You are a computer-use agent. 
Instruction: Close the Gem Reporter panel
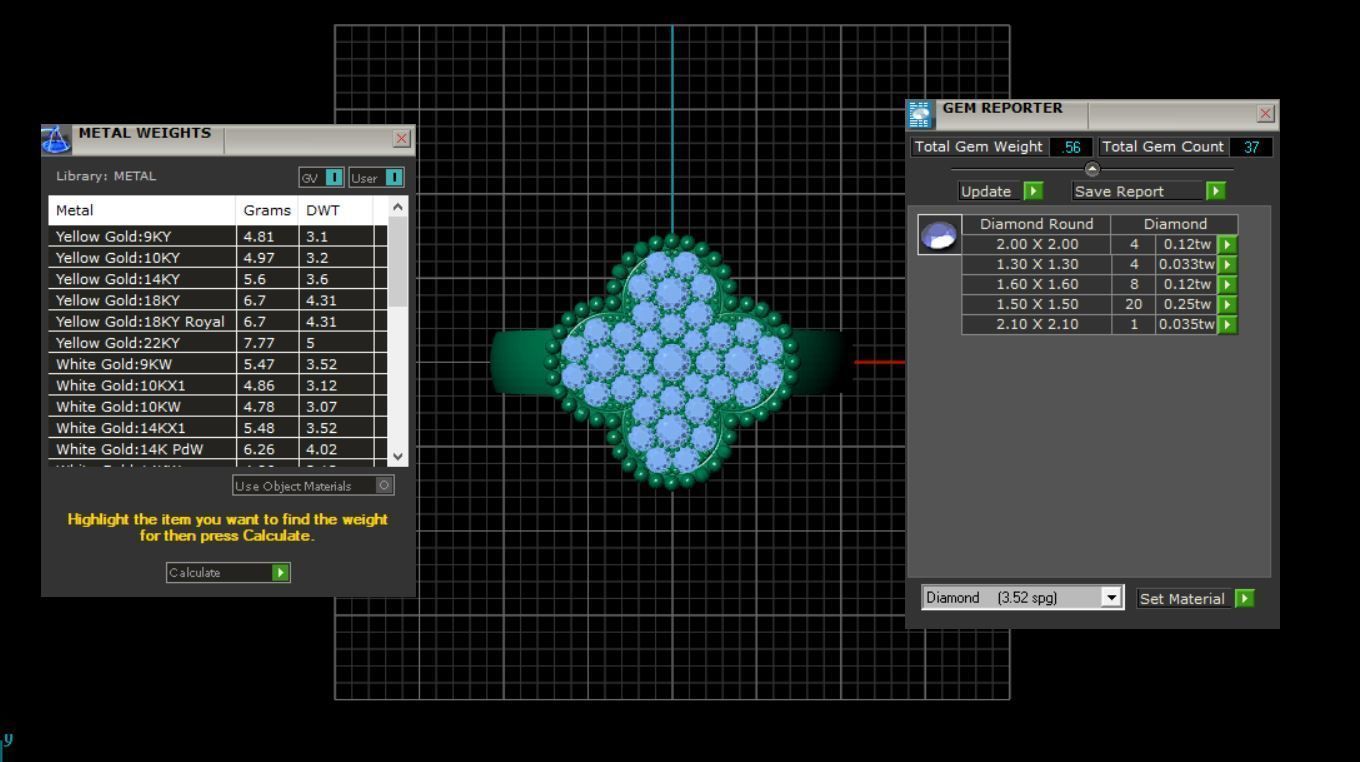tap(1265, 113)
